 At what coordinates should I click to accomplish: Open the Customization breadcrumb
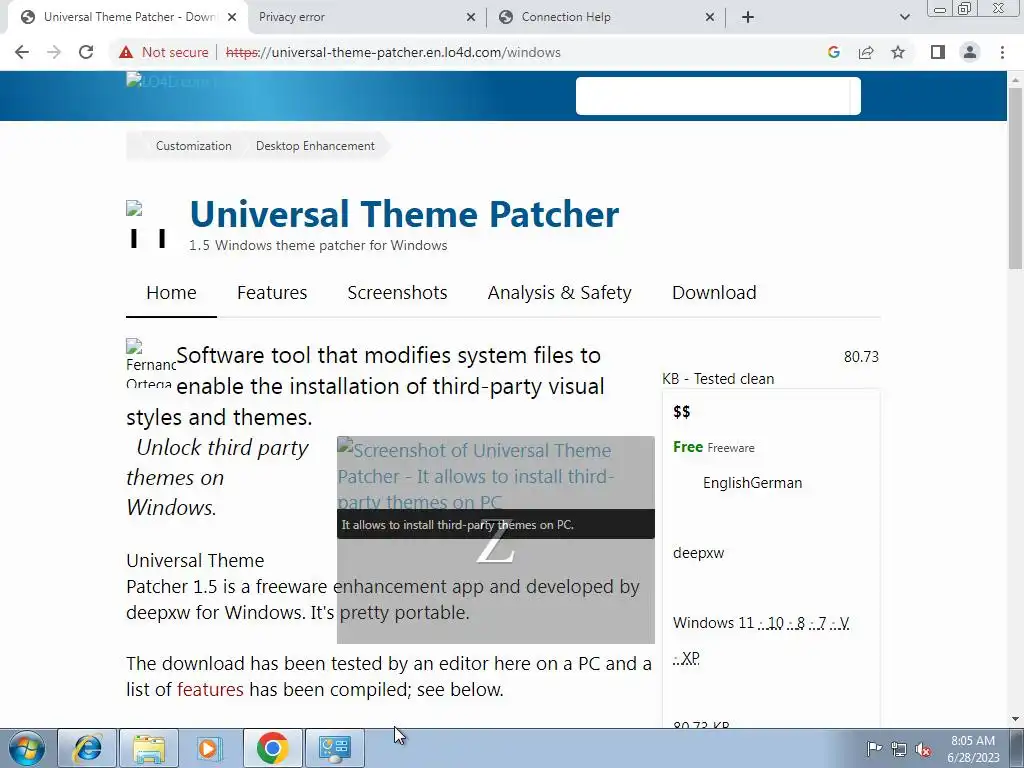[x=193, y=146]
